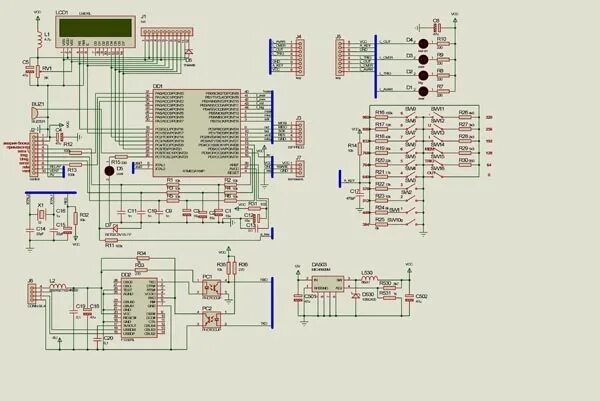Select resistor R8 next to D2

point(443,75)
